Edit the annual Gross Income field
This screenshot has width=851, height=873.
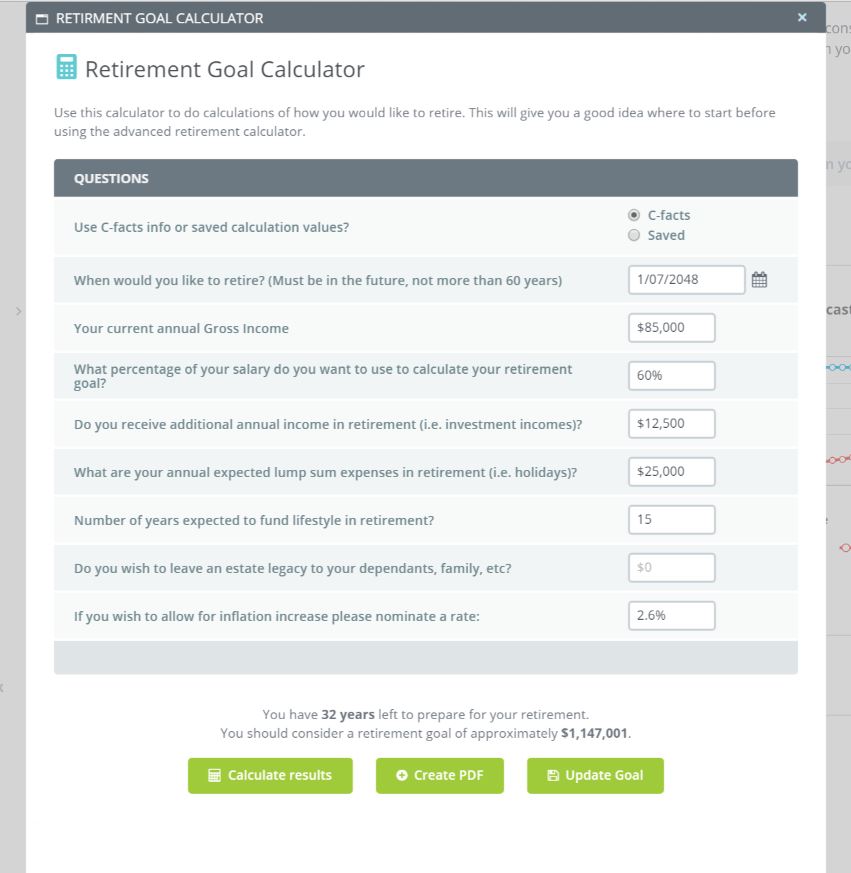point(672,327)
